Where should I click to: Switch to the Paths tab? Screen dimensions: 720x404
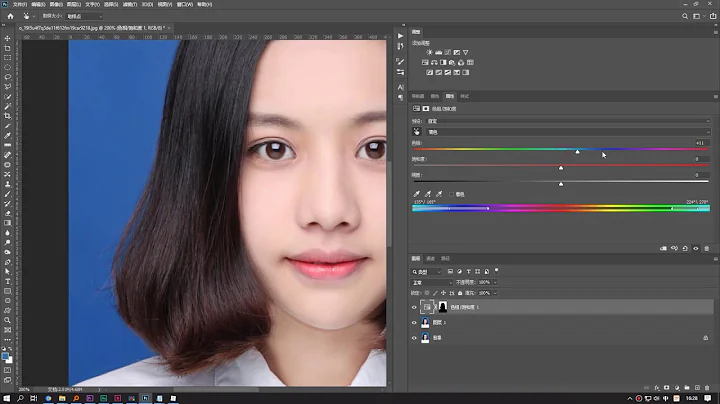445,259
